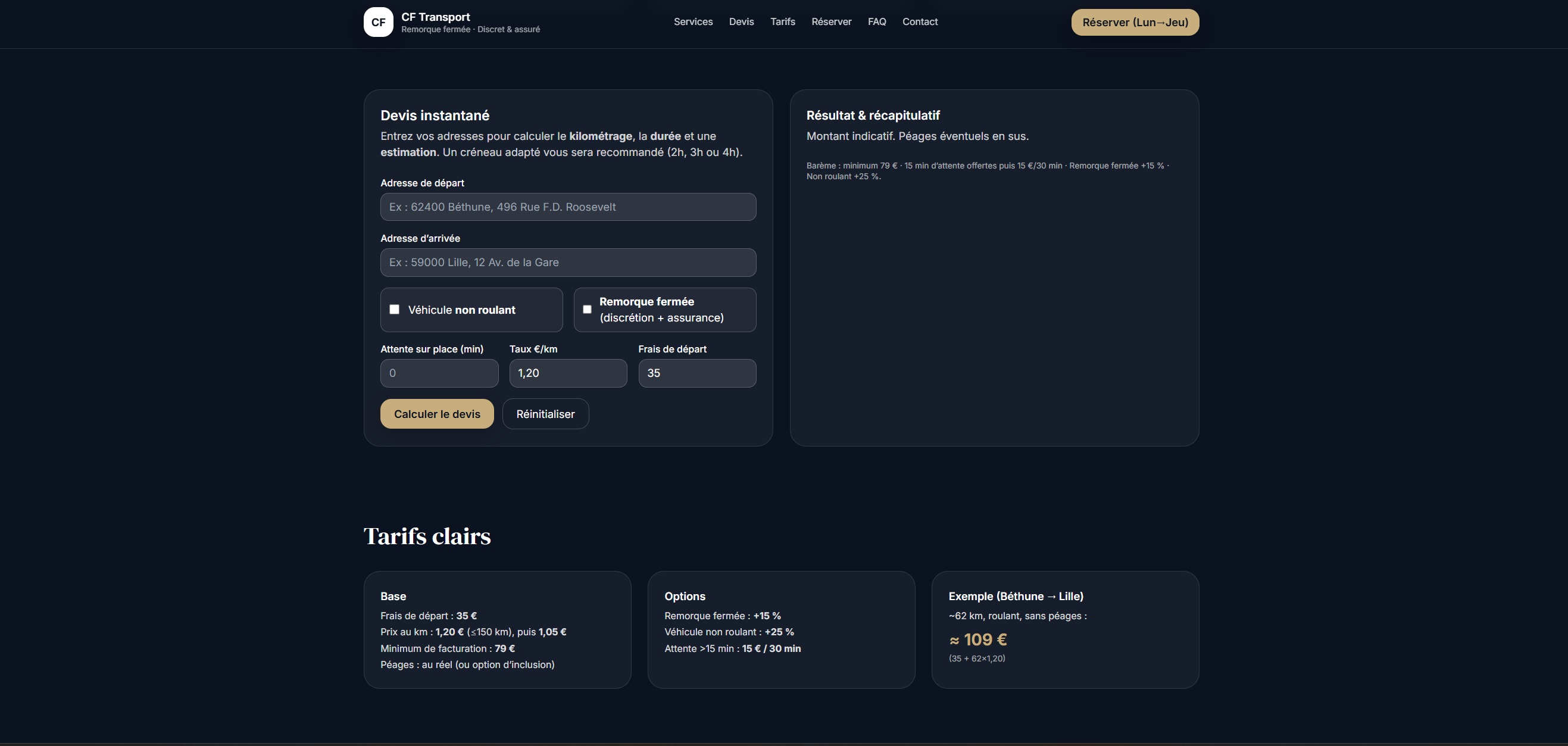The height and width of the screenshot is (746, 1568).
Task: Open the Services menu item
Action: [693, 22]
